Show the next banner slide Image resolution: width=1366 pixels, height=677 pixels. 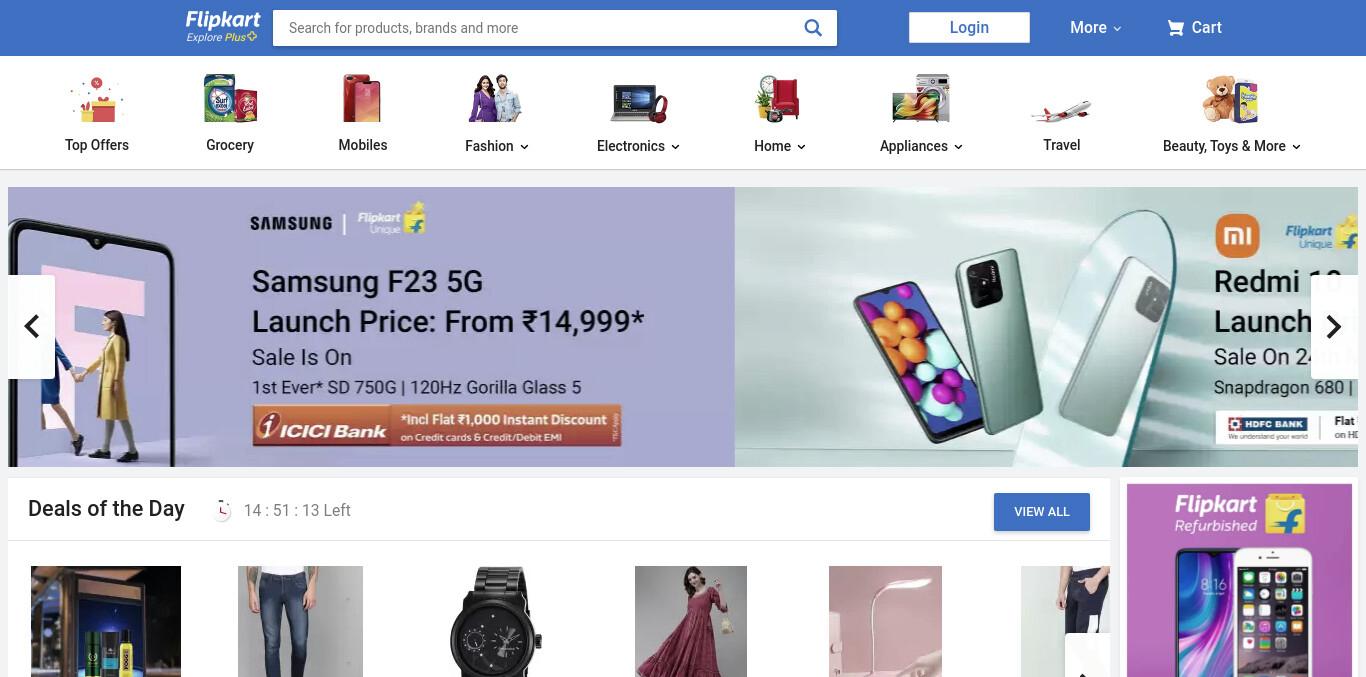pyautogui.click(x=1333, y=327)
